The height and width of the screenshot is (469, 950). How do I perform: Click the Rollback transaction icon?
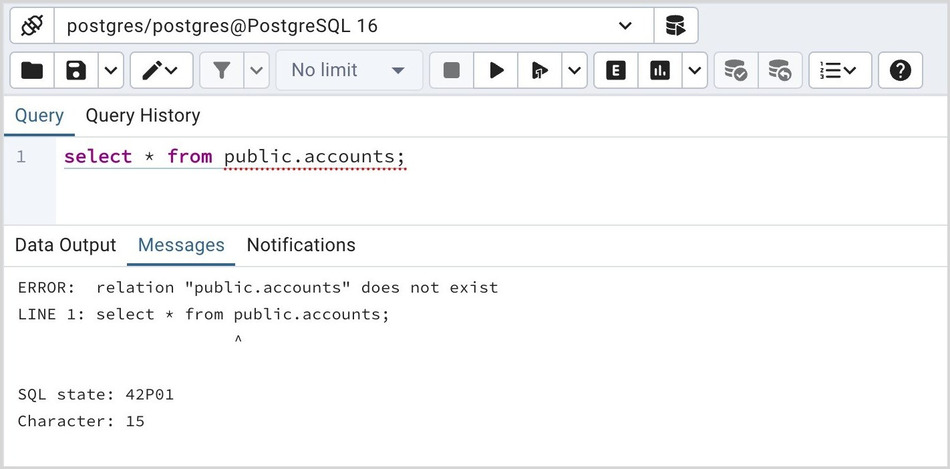pos(779,70)
